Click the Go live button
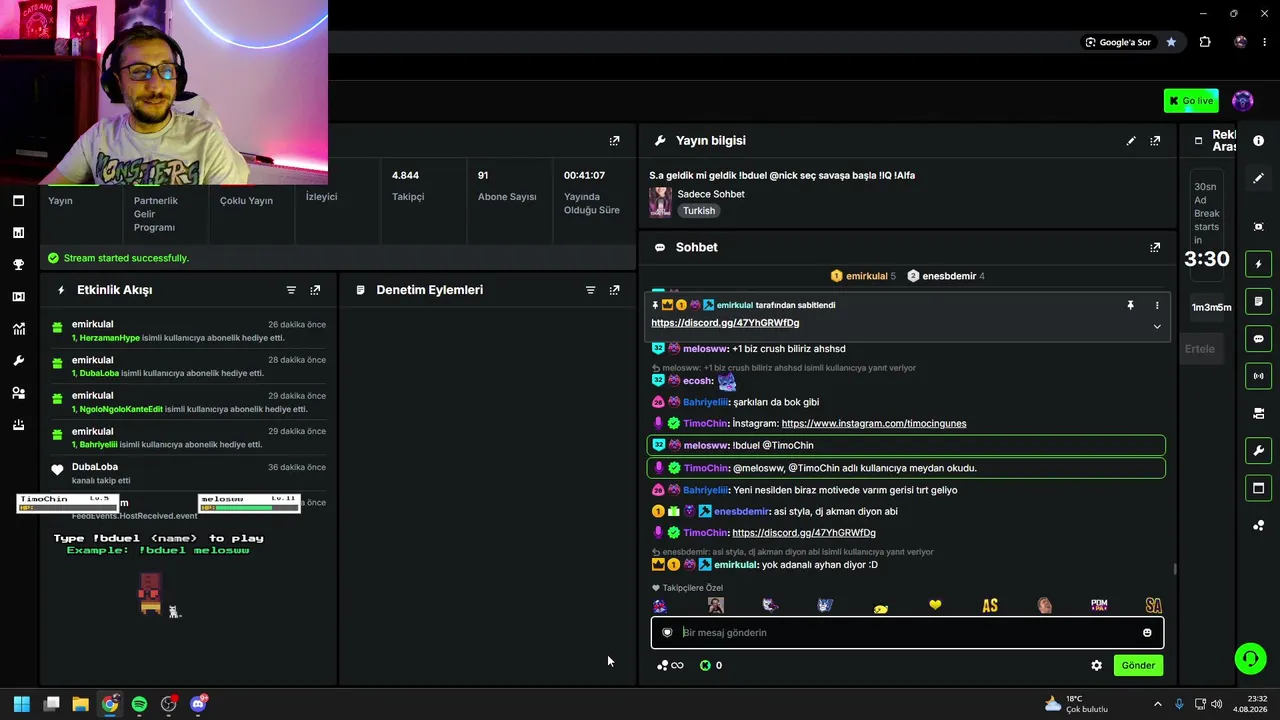1280x720 pixels. point(1191,101)
